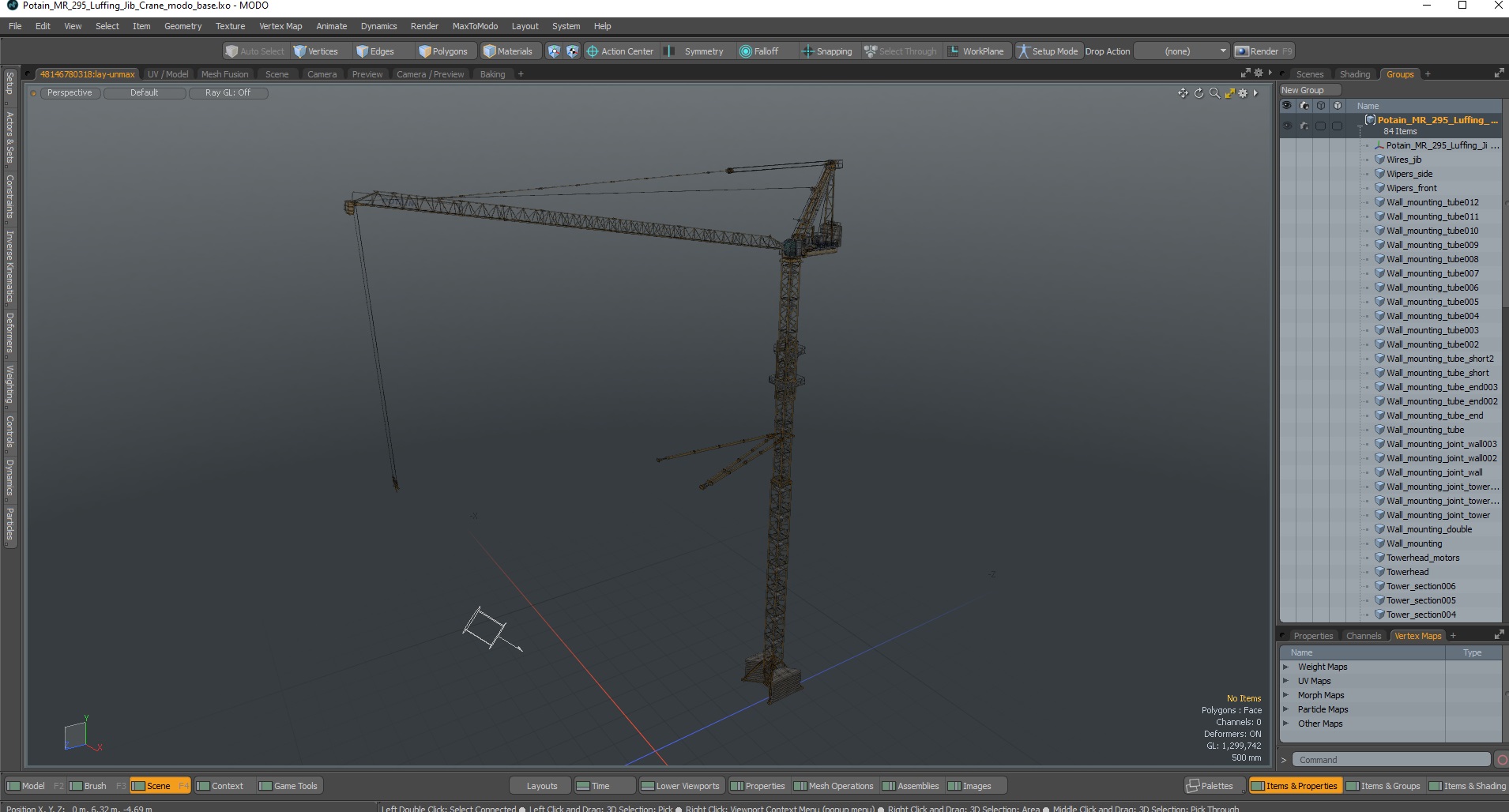Open the Perspective view dropdown

click(x=70, y=92)
